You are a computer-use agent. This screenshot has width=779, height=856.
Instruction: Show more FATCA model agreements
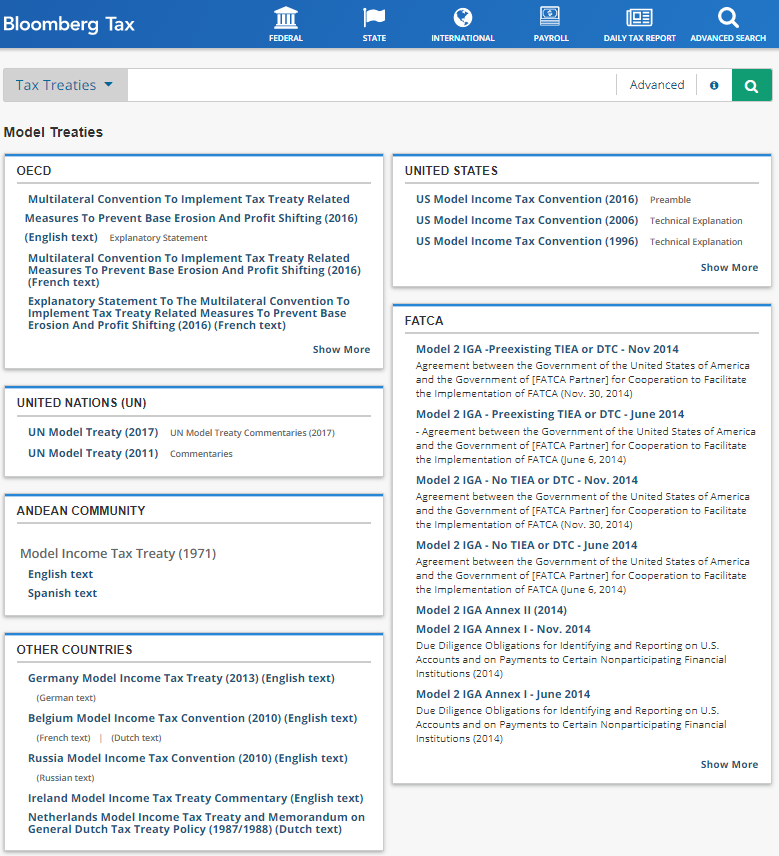click(x=729, y=764)
